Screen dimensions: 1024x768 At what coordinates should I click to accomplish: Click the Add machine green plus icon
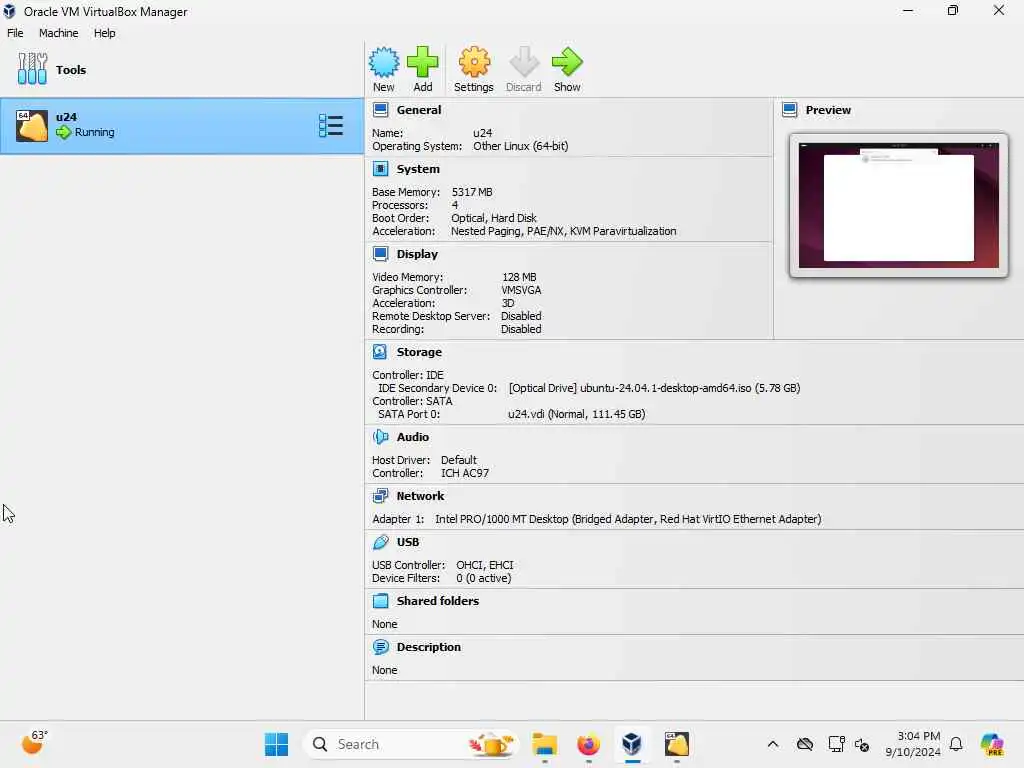pyautogui.click(x=423, y=62)
